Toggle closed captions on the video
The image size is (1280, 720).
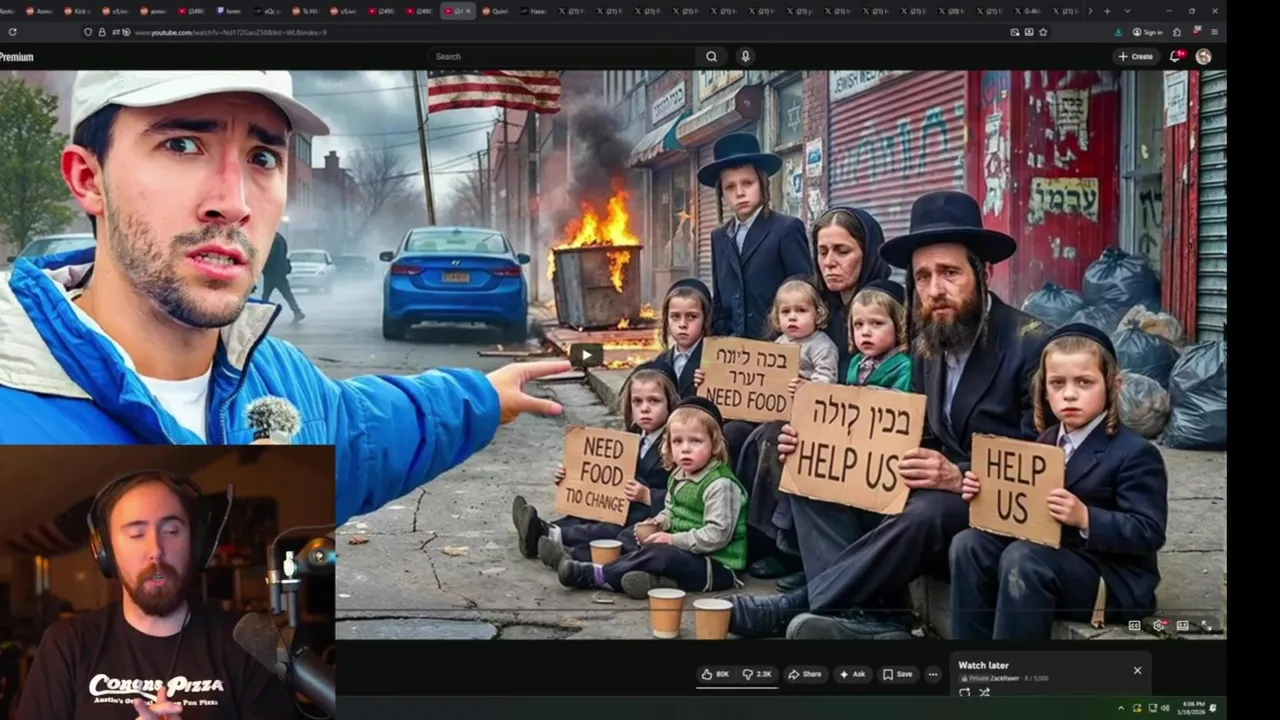click(x=1134, y=625)
